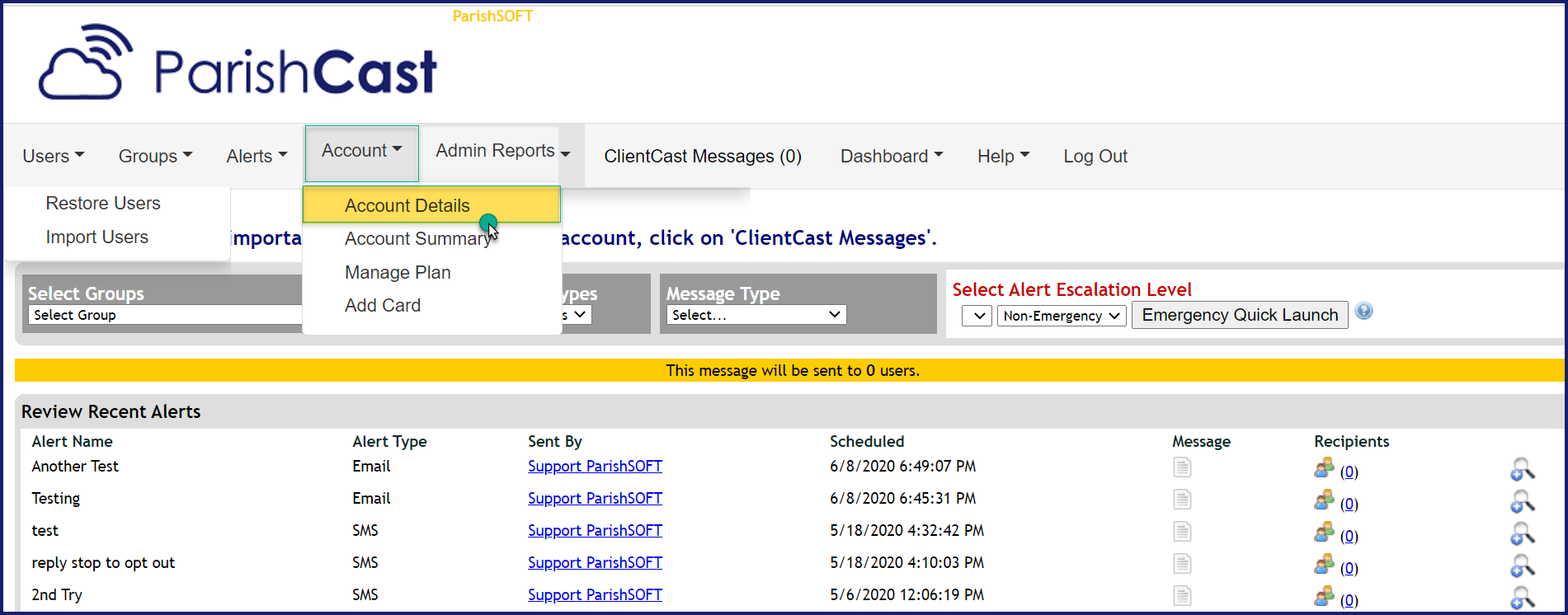This screenshot has height=615, width=1568.
Task: Click Scheduled column header
Action: (x=867, y=441)
